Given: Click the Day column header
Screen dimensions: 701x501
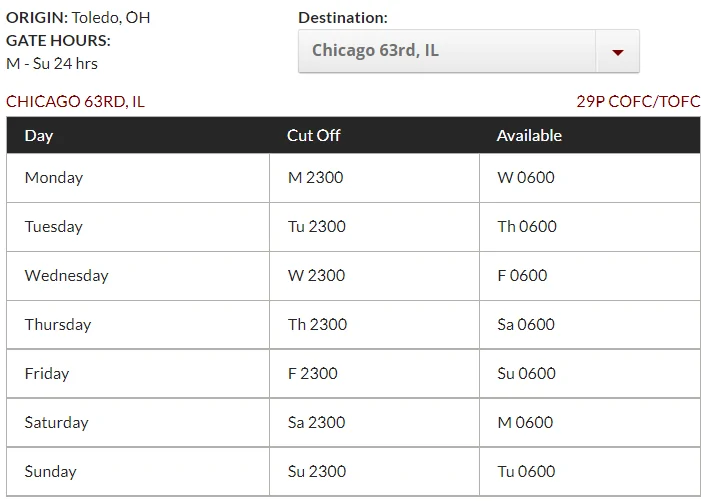Looking at the screenshot, I should [39, 135].
